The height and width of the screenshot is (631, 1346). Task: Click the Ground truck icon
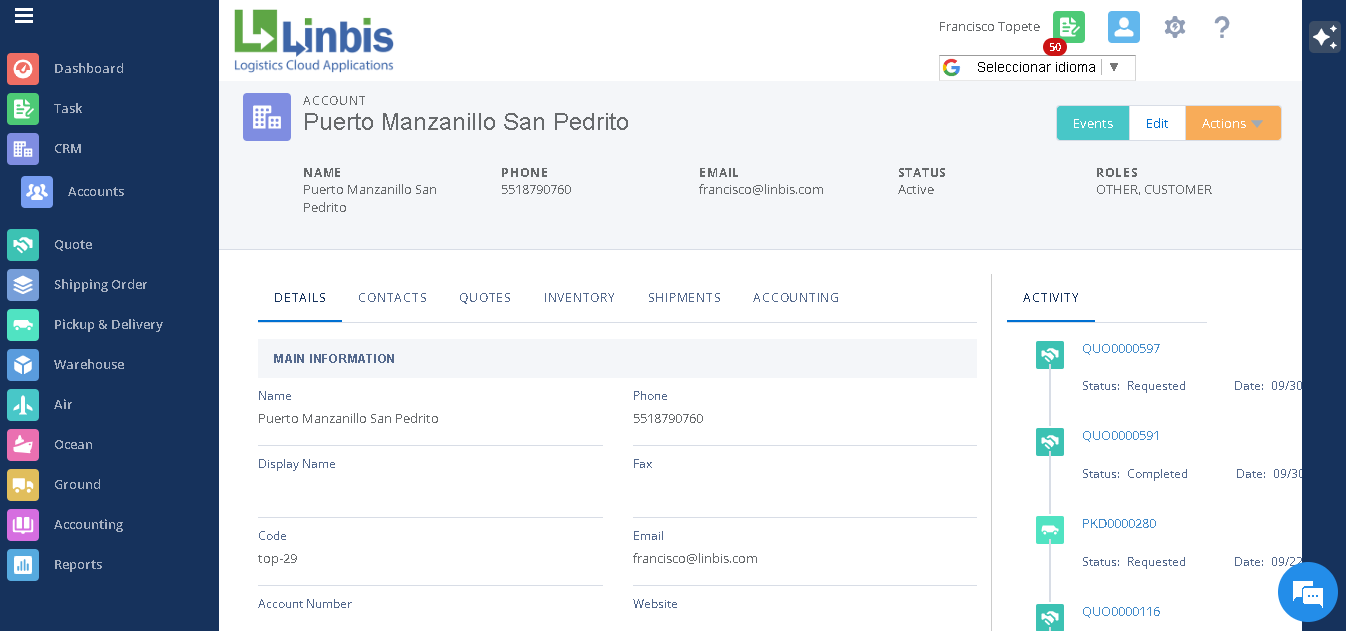click(23, 485)
